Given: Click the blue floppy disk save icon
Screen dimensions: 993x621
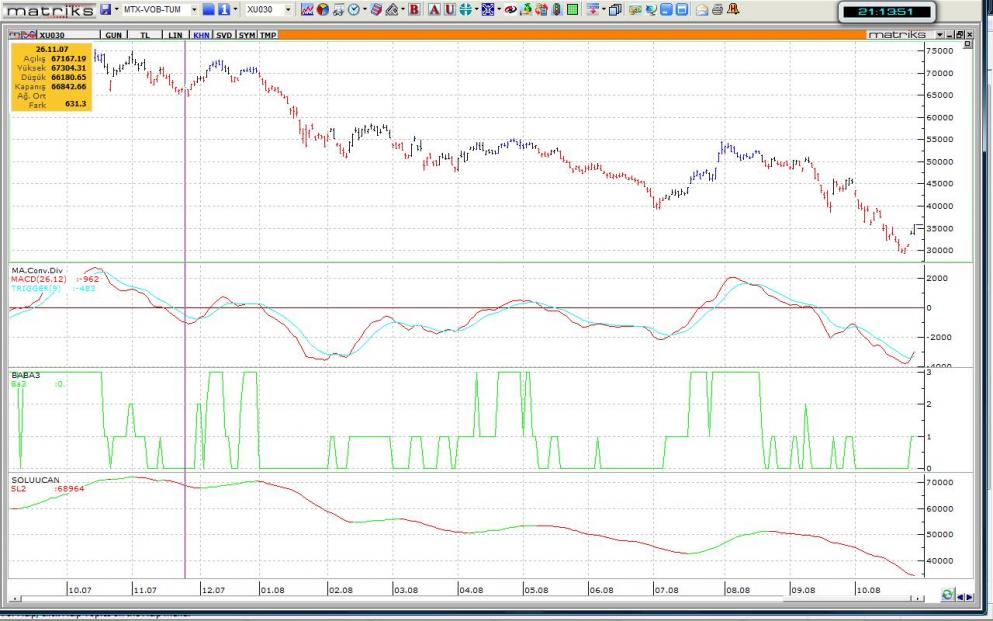Looking at the screenshot, I should click(105, 9).
